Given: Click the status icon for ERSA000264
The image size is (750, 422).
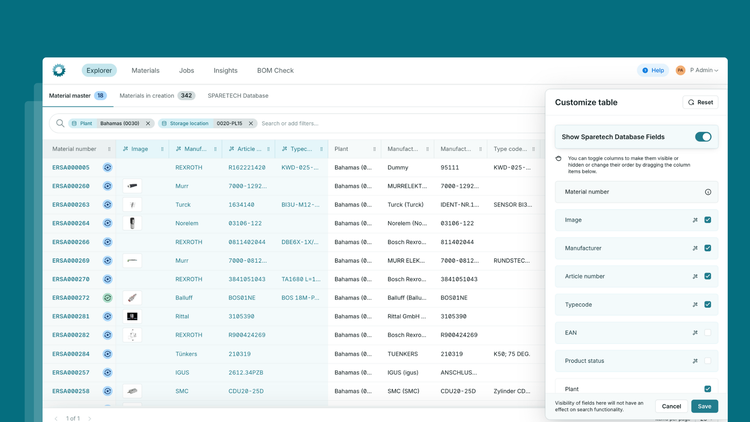Looking at the screenshot, I should (108, 223).
